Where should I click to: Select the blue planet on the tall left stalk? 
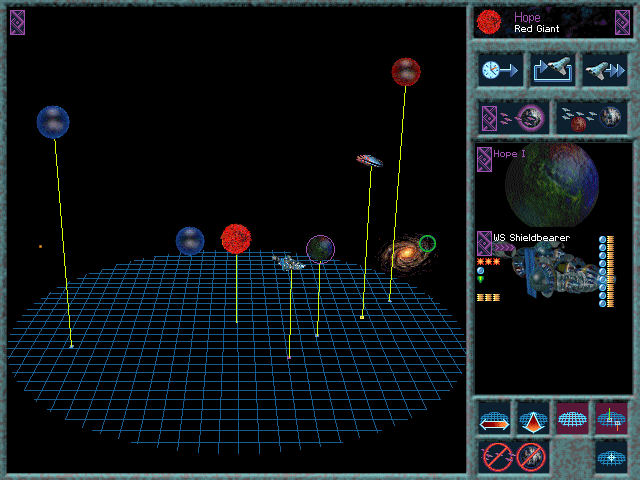(x=53, y=122)
